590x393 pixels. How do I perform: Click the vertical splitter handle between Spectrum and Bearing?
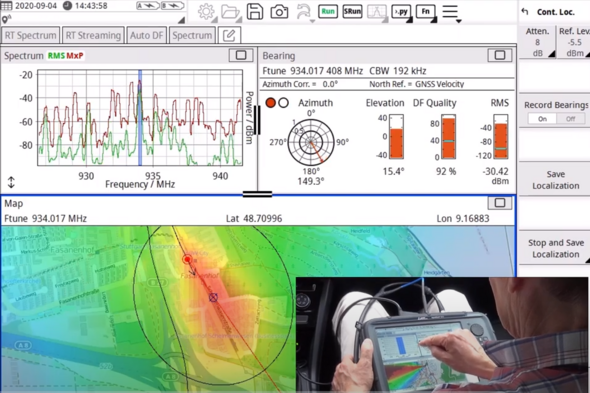tap(257, 120)
